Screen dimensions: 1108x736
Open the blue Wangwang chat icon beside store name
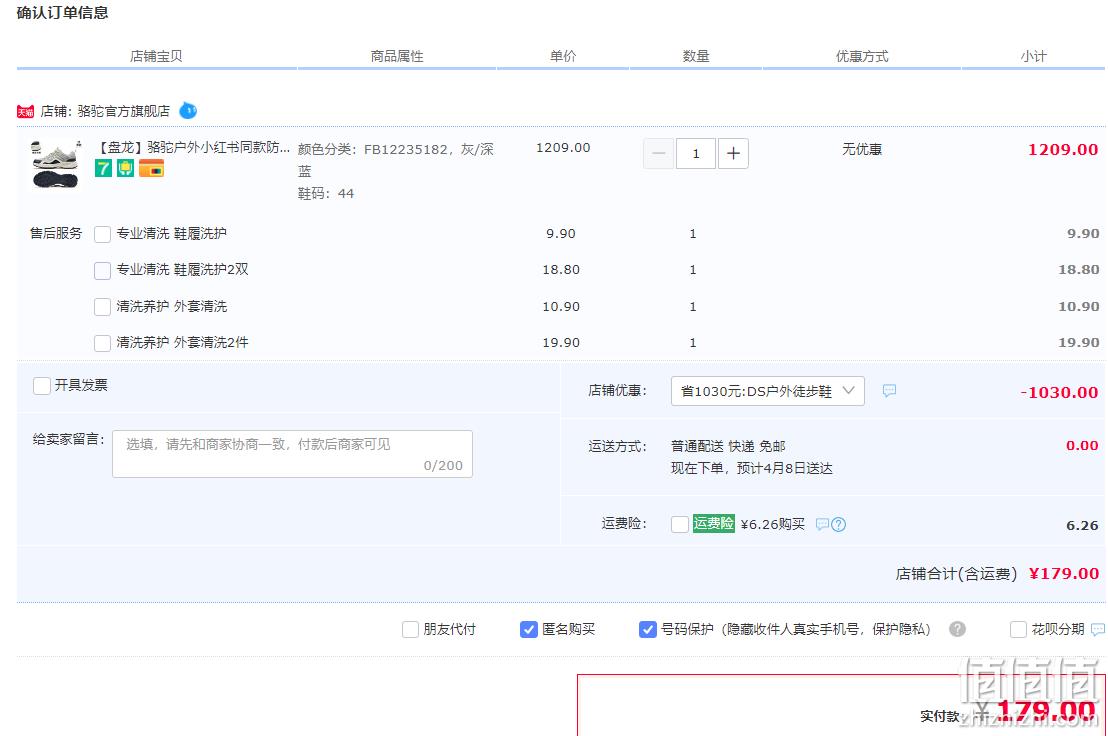pyautogui.click(x=188, y=111)
